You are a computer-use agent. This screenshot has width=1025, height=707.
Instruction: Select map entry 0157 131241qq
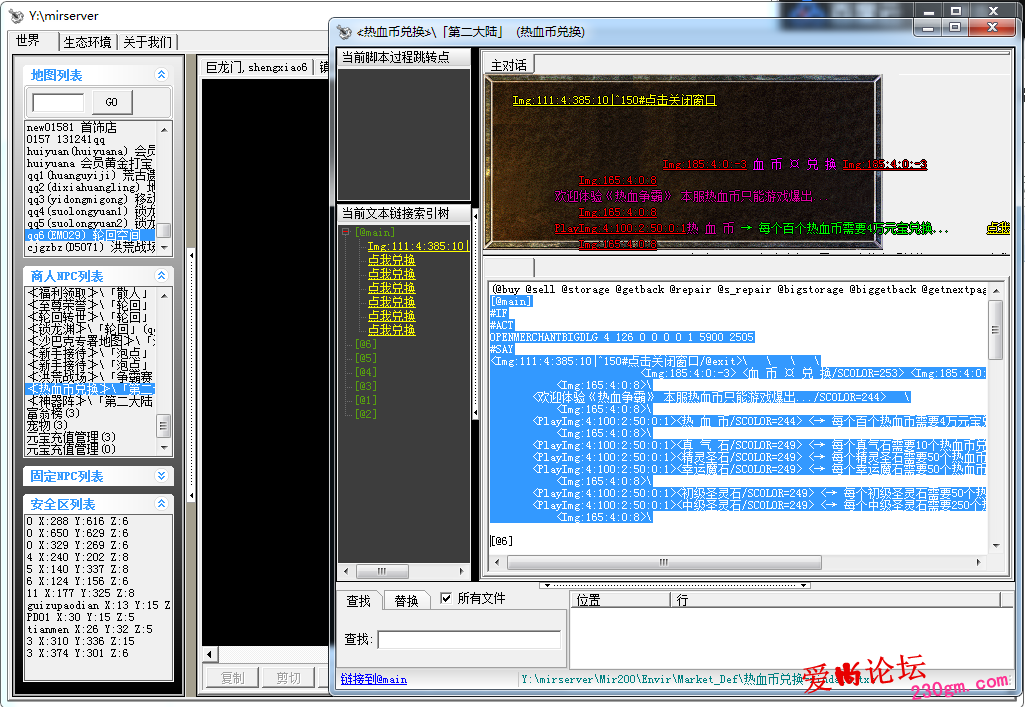point(90,139)
